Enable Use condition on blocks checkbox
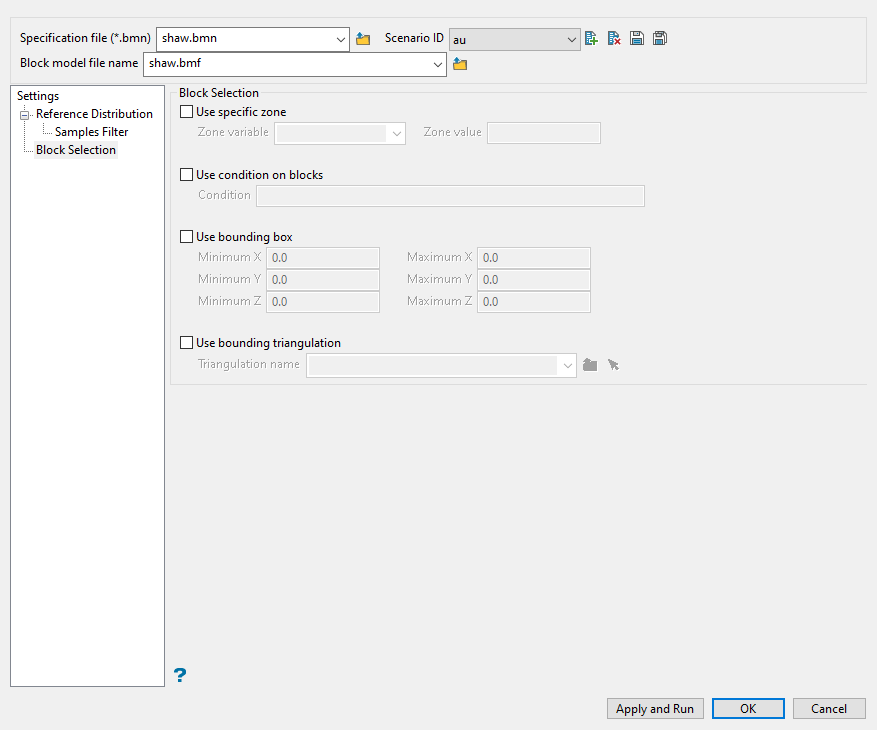 186,175
